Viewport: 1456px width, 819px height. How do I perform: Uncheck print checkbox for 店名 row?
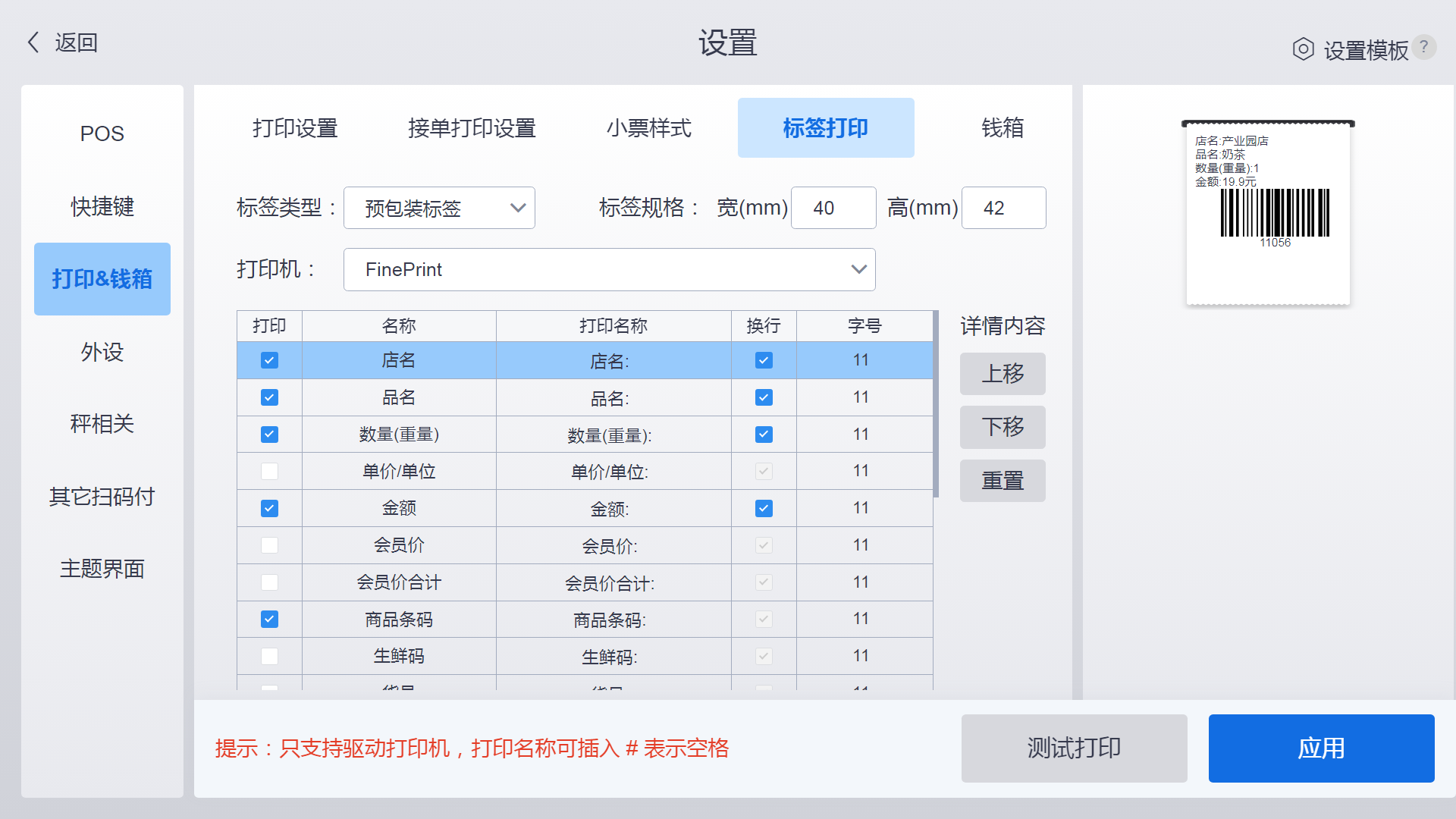coord(269,360)
